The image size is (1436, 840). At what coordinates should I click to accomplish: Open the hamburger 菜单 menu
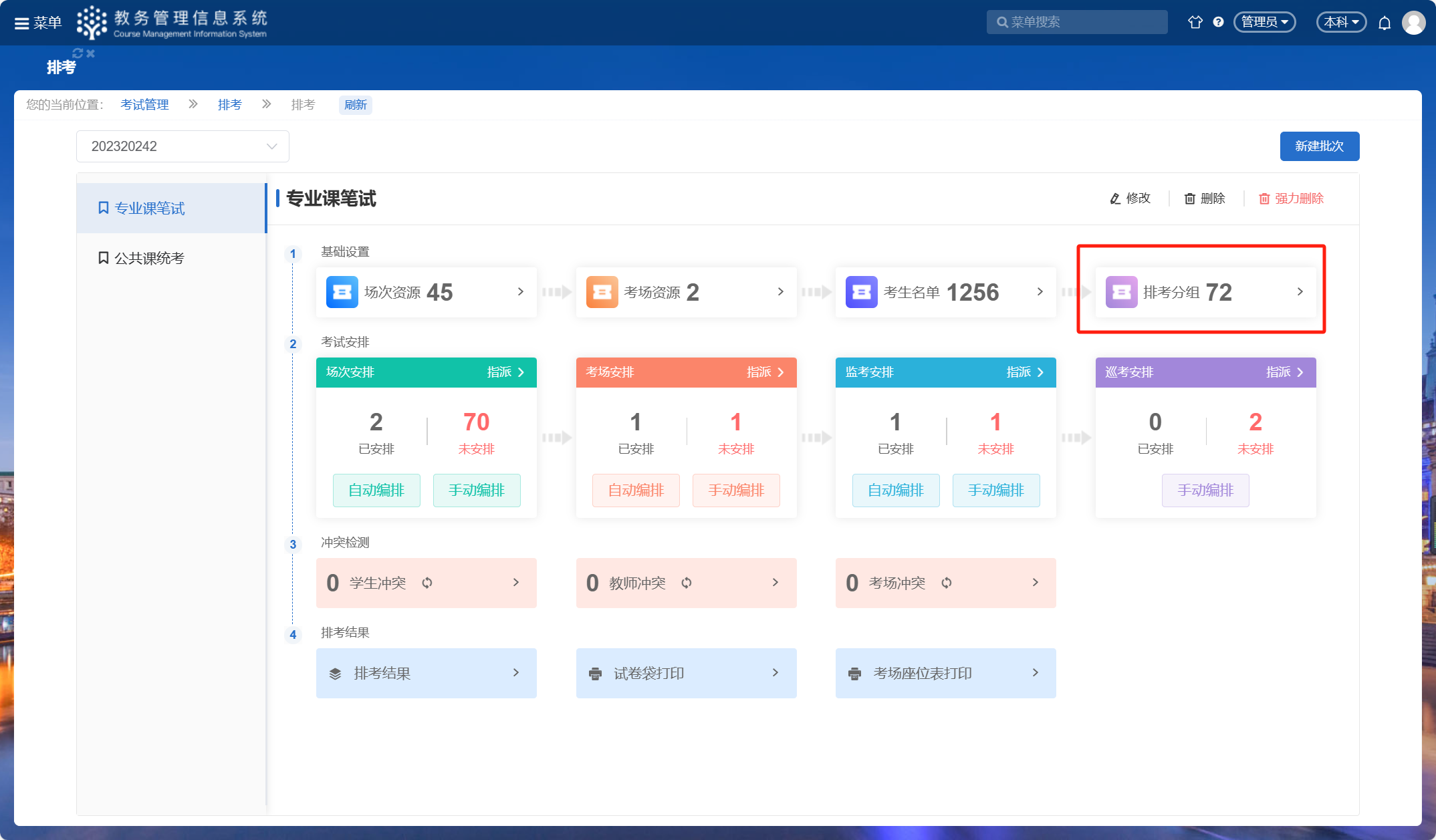pyautogui.click(x=38, y=23)
